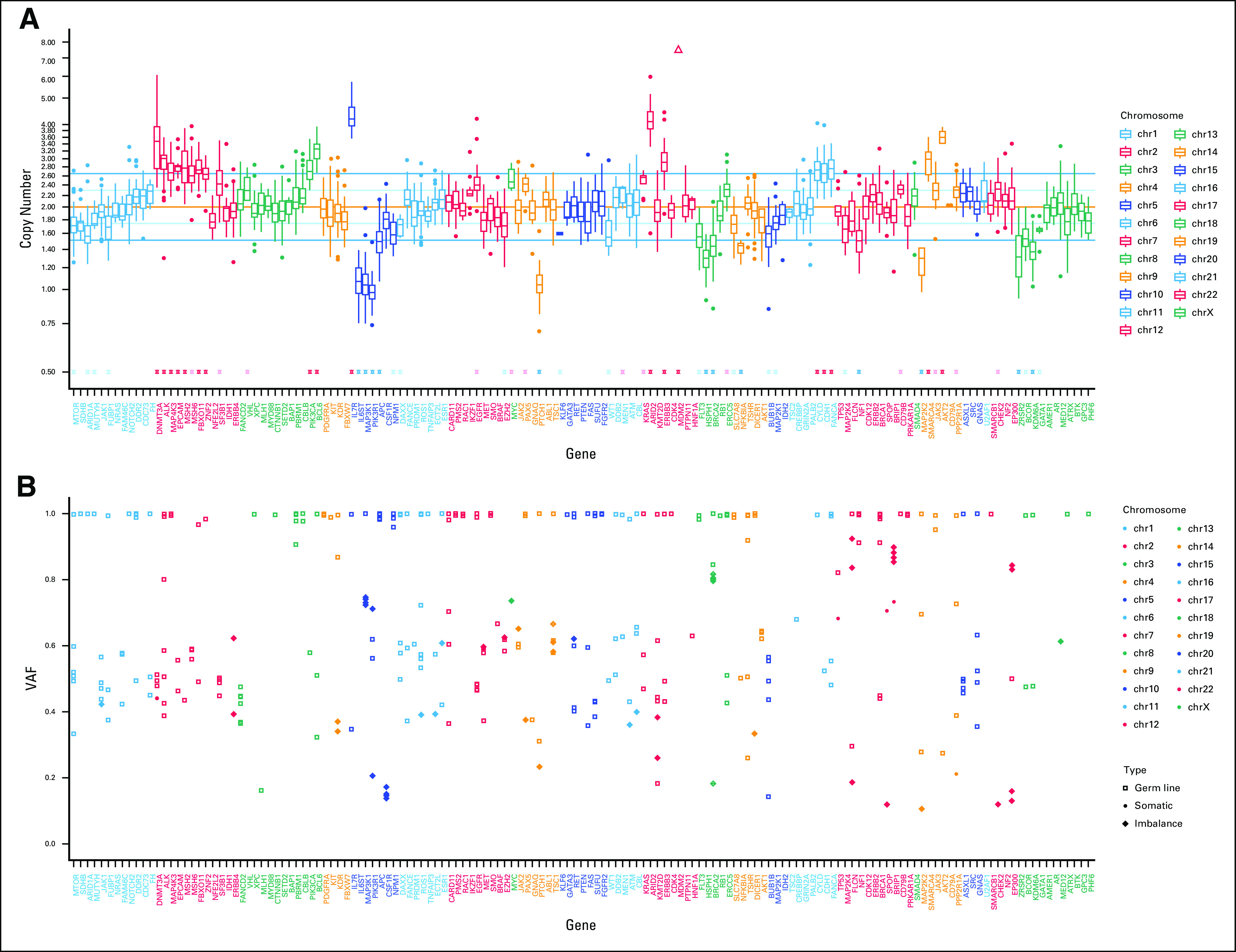1236x952 pixels.
Task: Click the chr9 label in panel B legend
Action: (x=1144, y=671)
